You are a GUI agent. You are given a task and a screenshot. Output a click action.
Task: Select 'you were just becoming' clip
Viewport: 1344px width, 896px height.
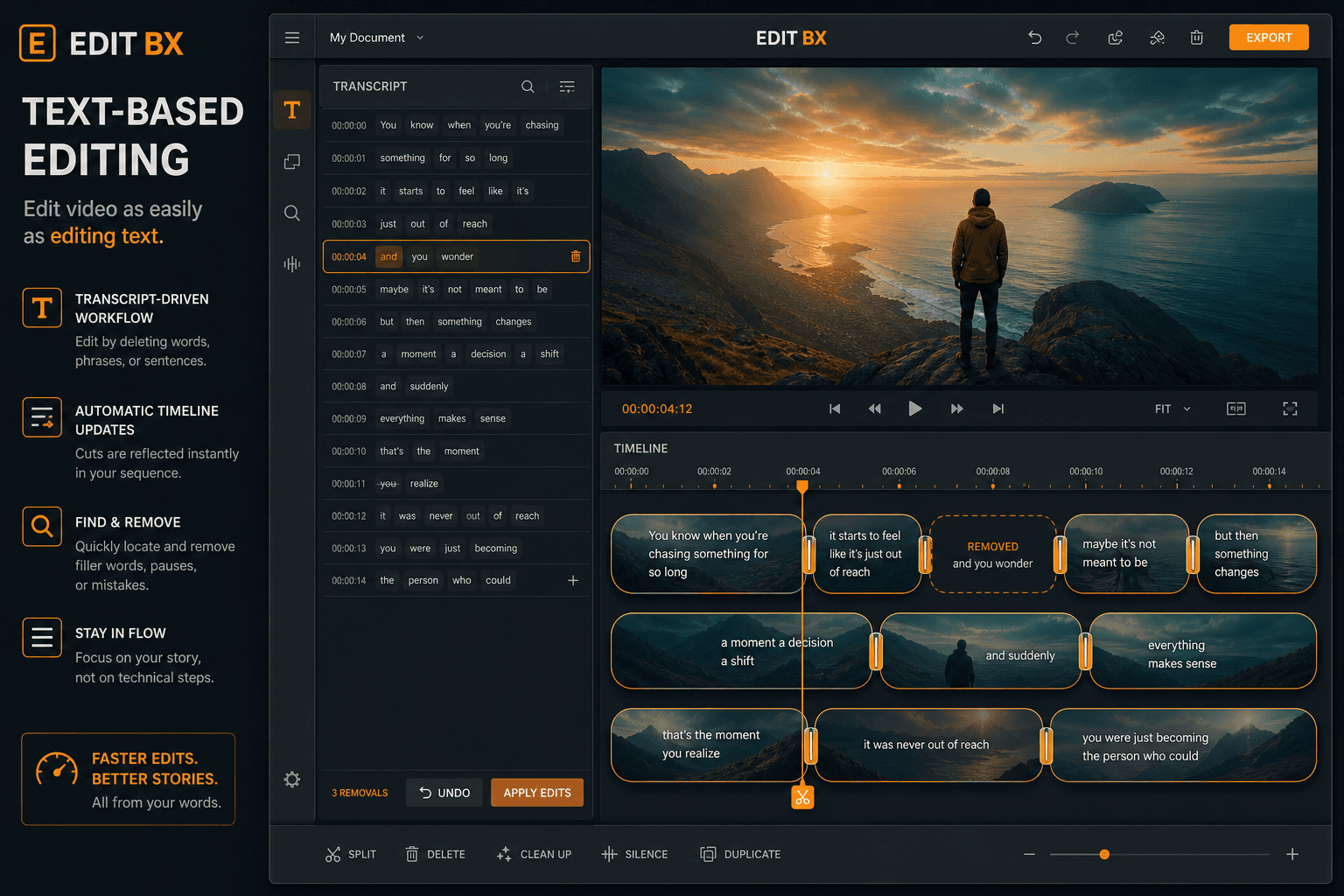1183,745
